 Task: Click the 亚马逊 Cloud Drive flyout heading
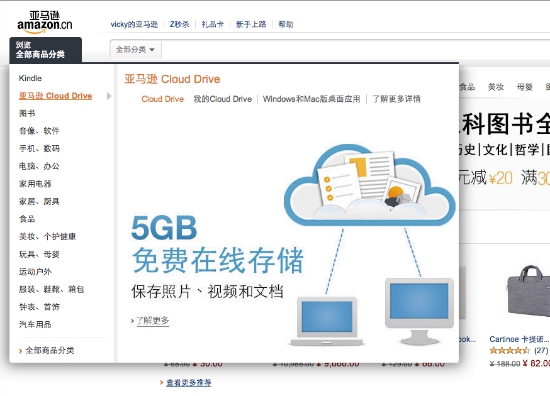pyautogui.click(x=172, y=79)
